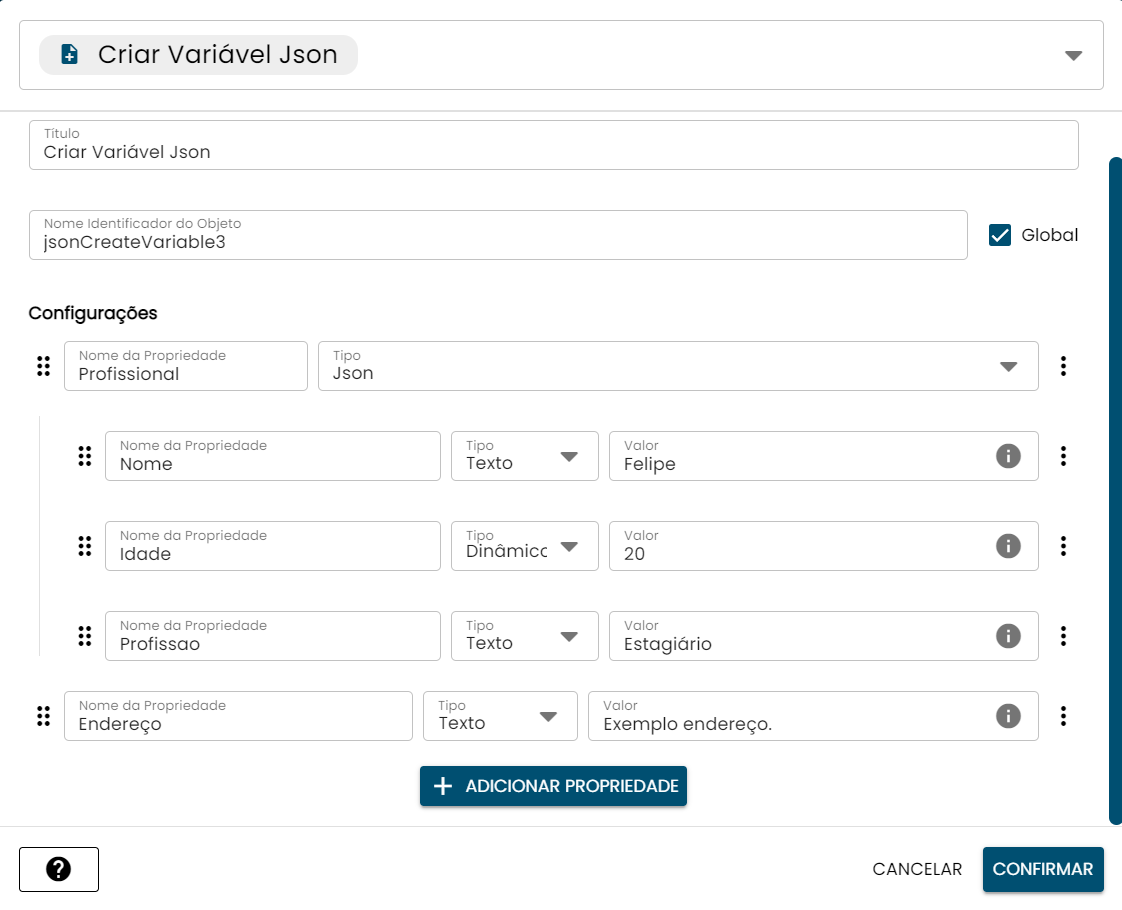Click the drag handle of the Profissional row

tap(43, 366)
